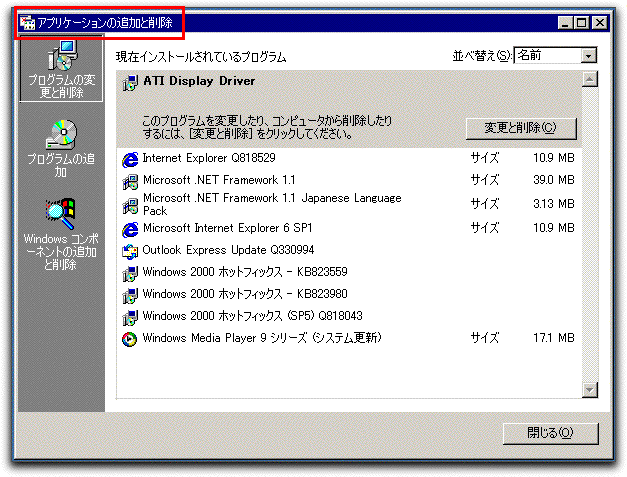This screenshot has width=627, height=477.
Task: Select .NET Framework 1.1 Japanese Language Pack
Action: point(349,205)
